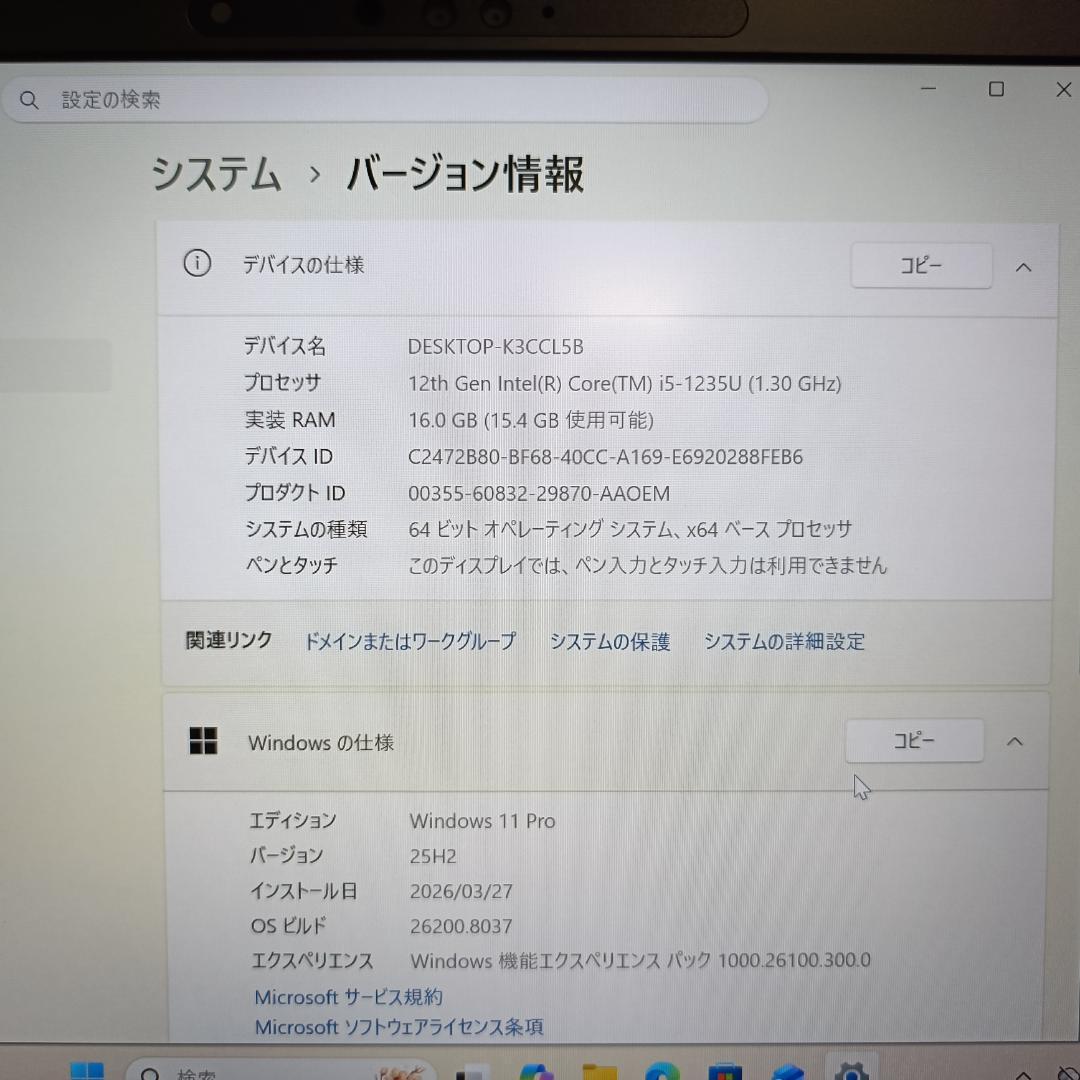
Task: Click the info icon beside デバイスの仕様
Action: tap(197, 264)
